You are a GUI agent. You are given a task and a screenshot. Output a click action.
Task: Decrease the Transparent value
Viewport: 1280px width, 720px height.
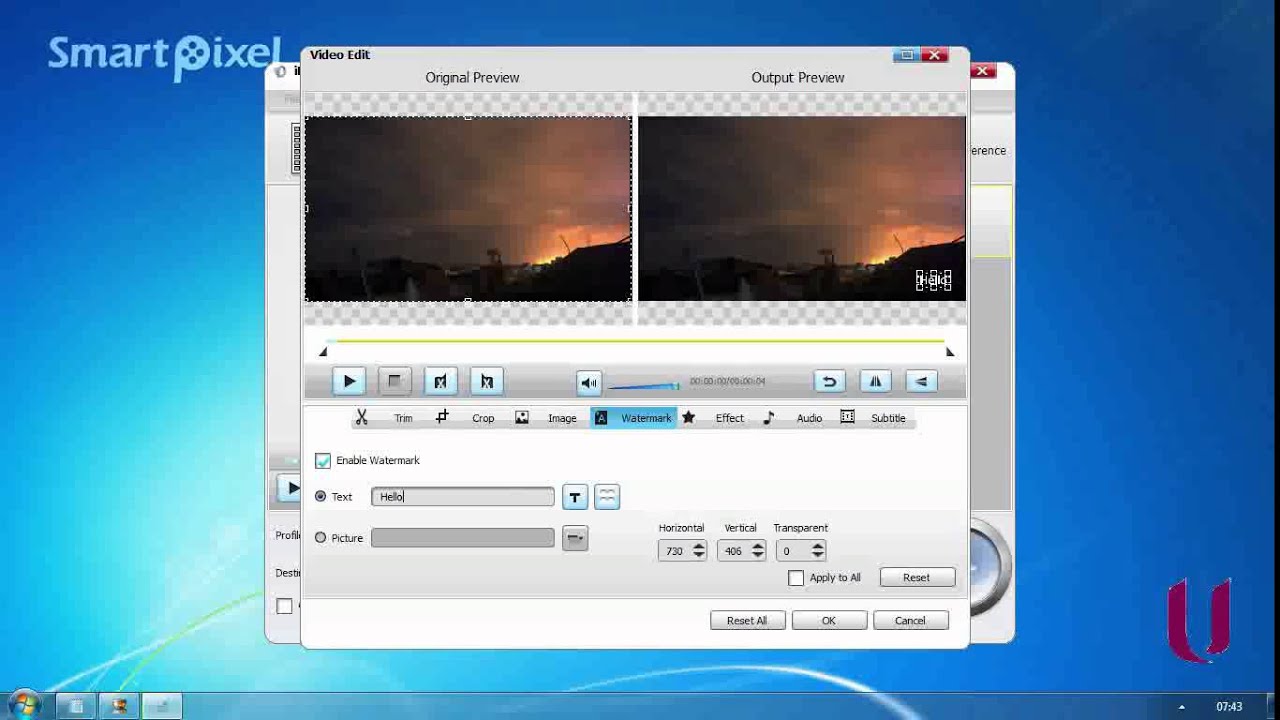click(817, 555)
